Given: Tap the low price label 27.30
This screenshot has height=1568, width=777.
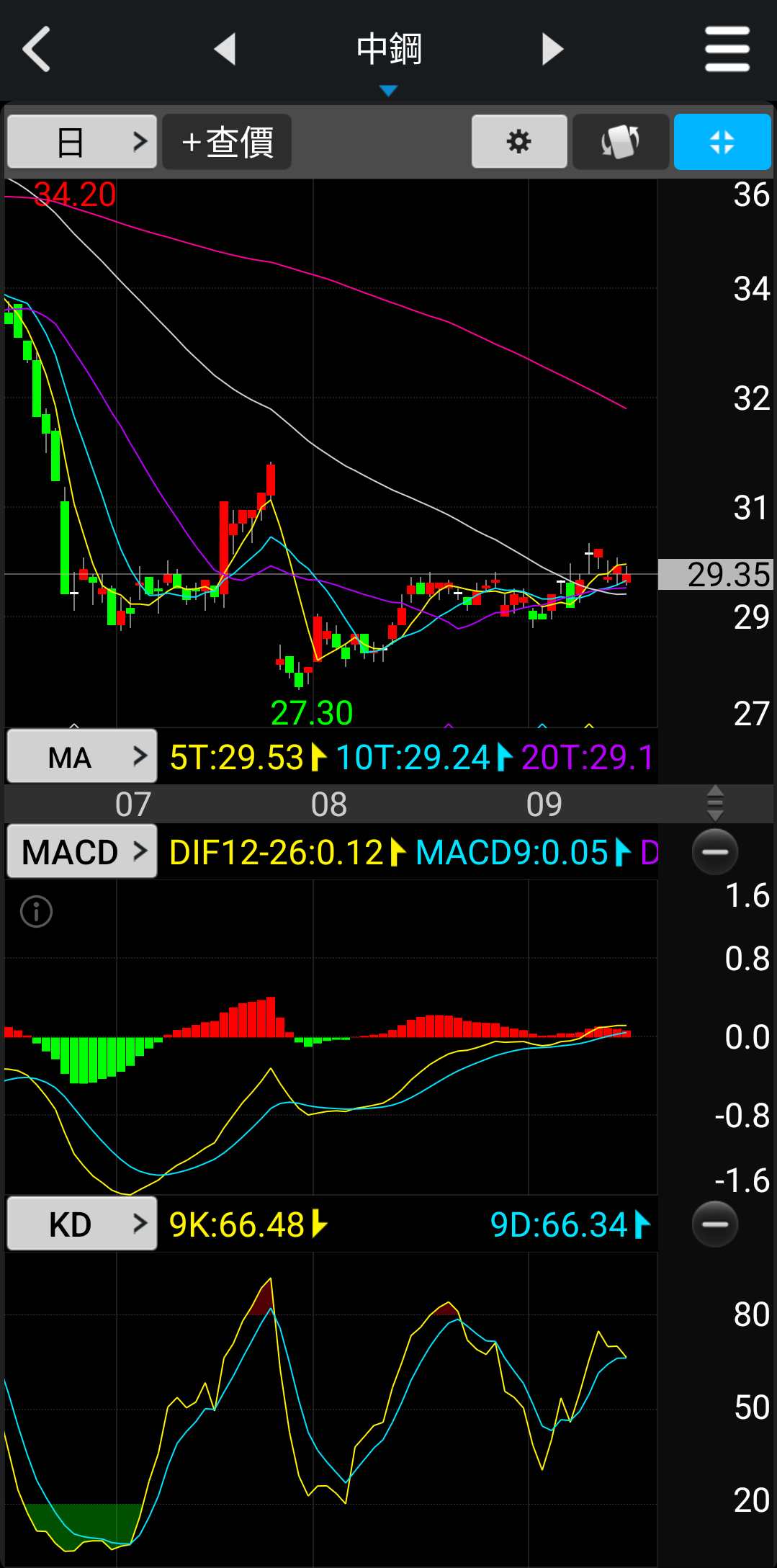Looking at the screenshot, I should click(x=312, y=713).
